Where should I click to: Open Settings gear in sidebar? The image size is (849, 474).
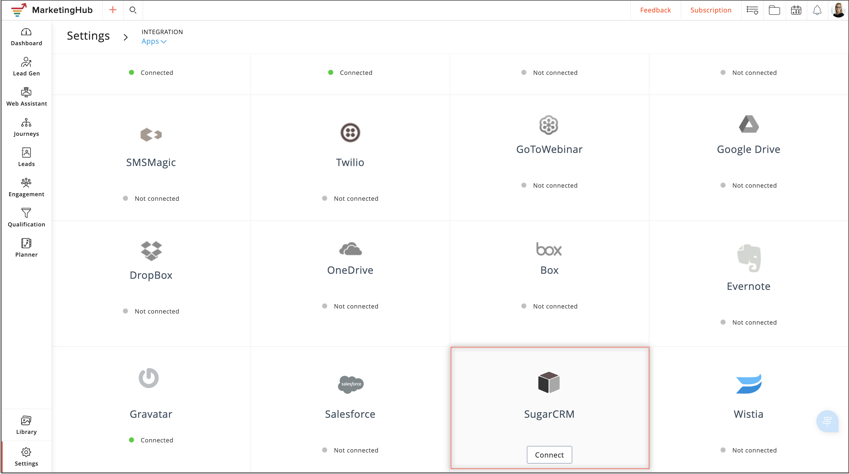tap(26, 457)
